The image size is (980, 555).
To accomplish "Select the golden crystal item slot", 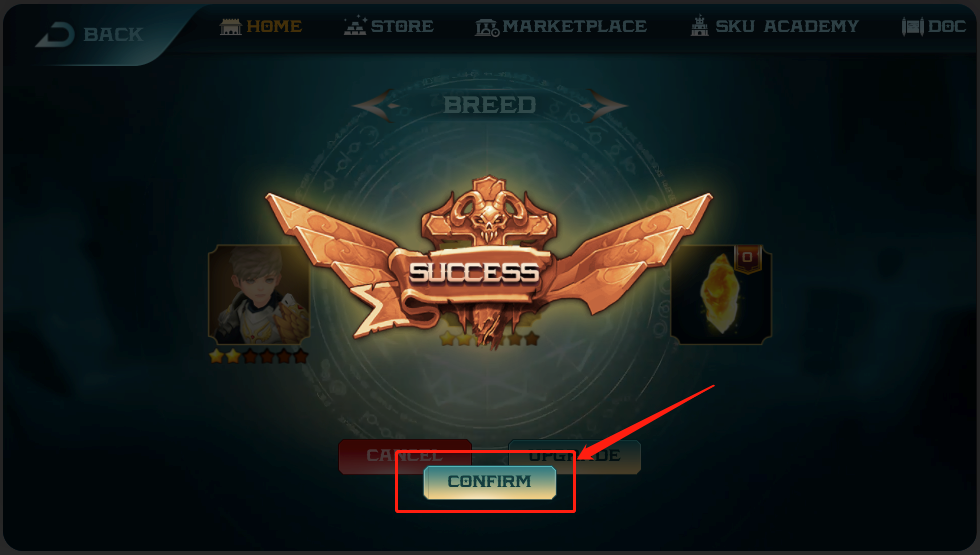I will 721,295.
